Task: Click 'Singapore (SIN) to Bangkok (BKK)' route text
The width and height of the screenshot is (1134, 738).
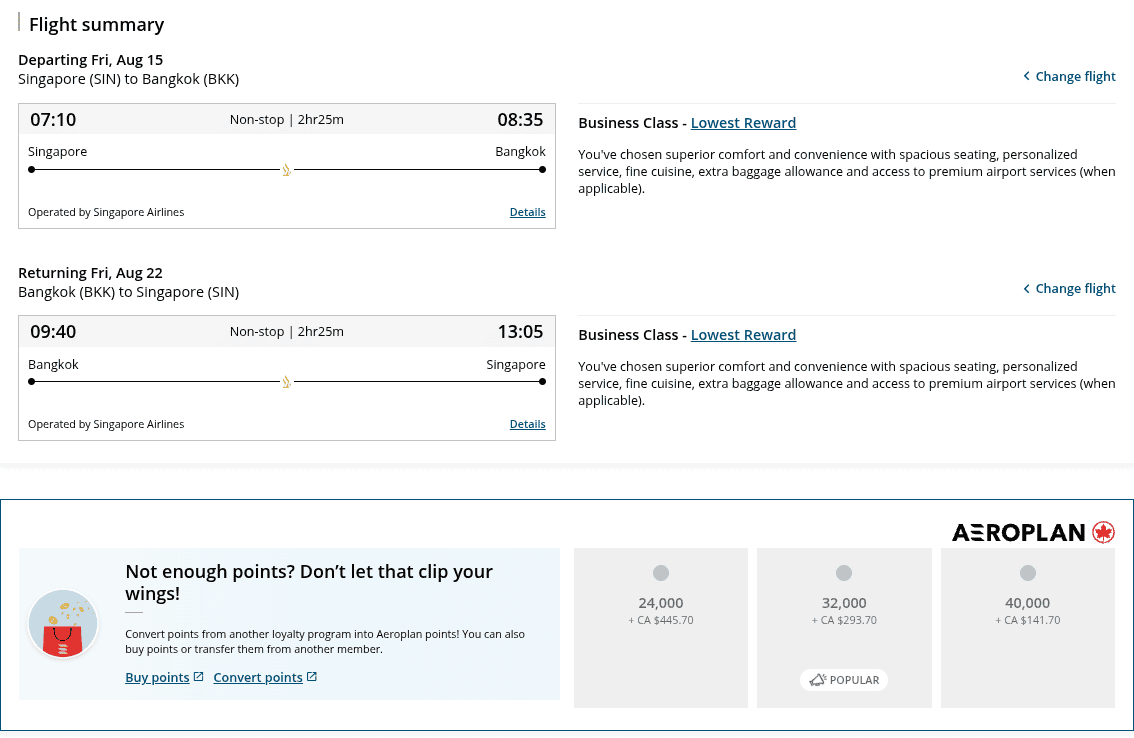Action: pyautogui.click(x=129, y=79)
